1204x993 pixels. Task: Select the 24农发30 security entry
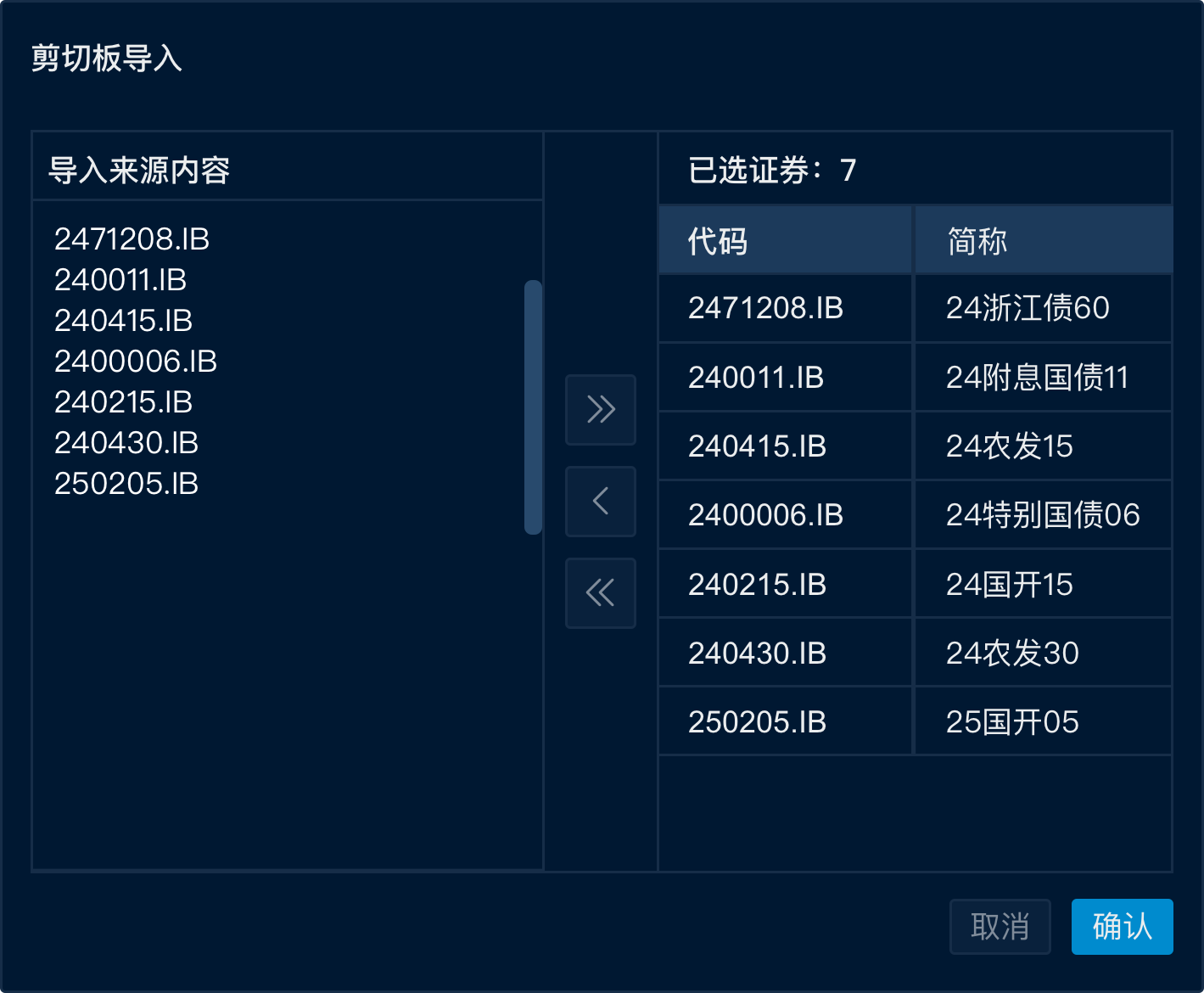(914, 653)
